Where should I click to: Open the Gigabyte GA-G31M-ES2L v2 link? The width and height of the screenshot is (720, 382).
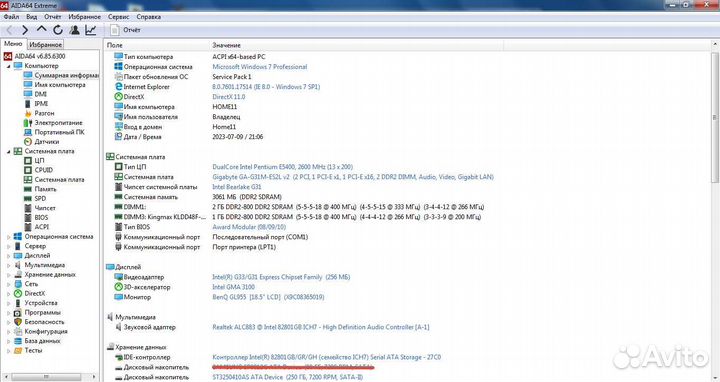coord(353,177)
